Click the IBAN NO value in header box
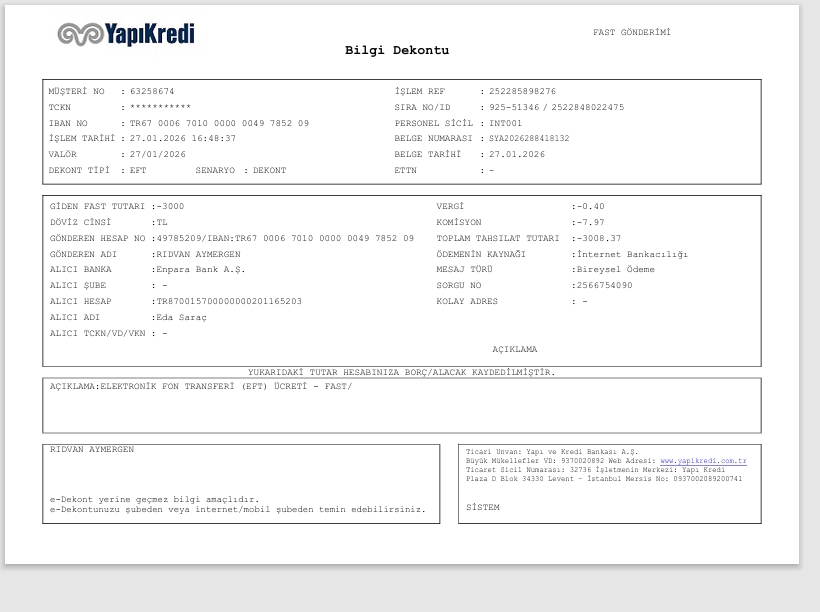This screenshot has height=612, width=820. (x=220, y=123)
